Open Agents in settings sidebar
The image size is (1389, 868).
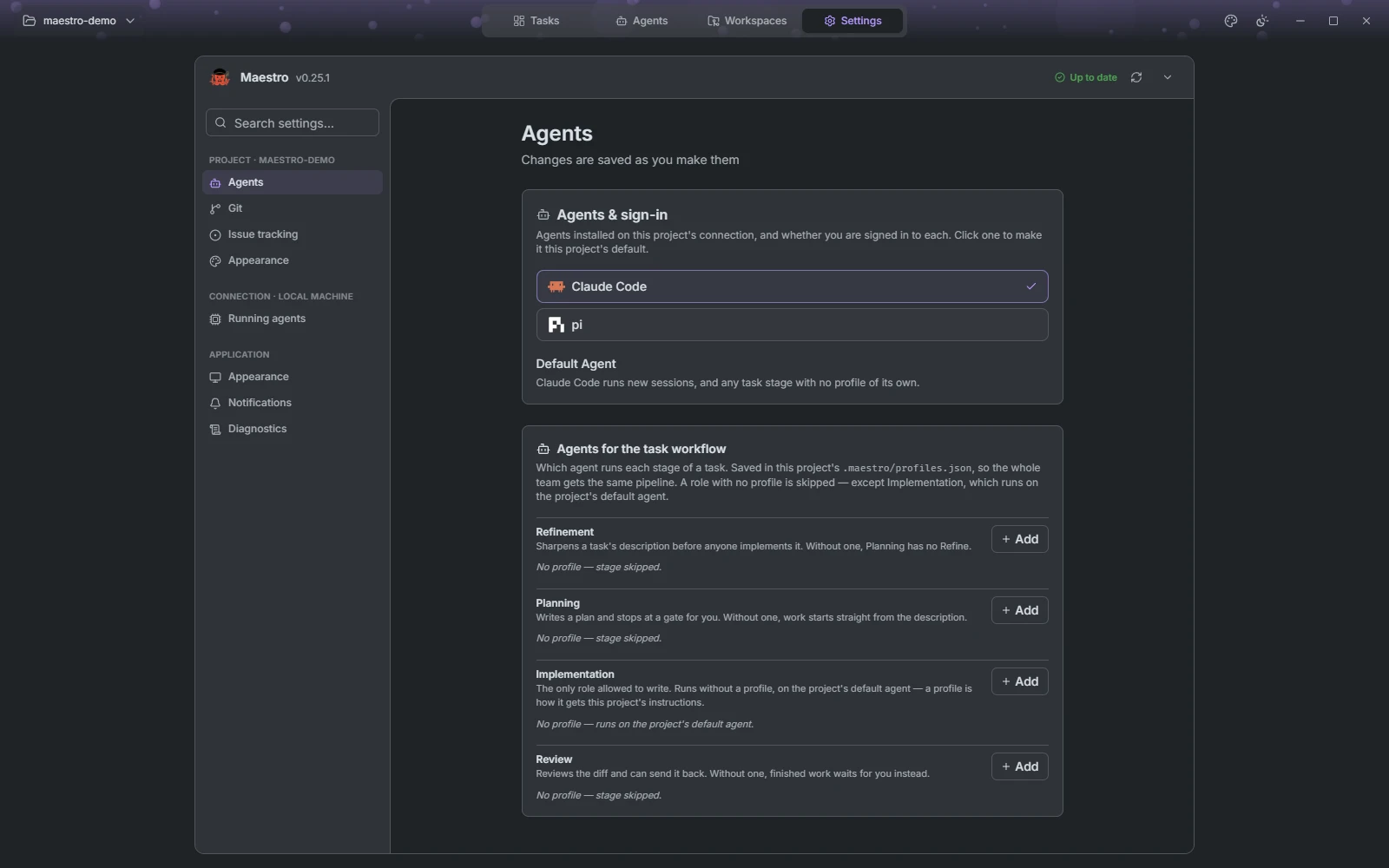tap(293, 182)
